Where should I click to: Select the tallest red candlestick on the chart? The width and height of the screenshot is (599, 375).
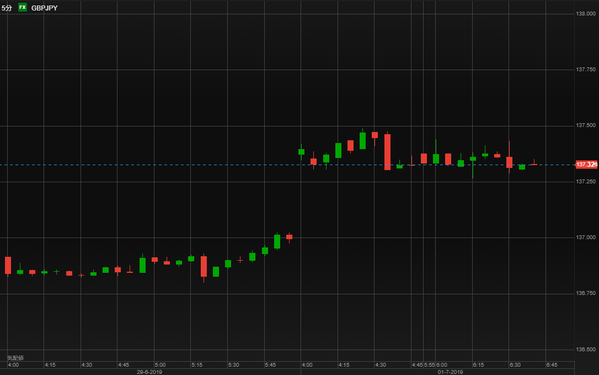pyautogui.click(x=387, y=152)
